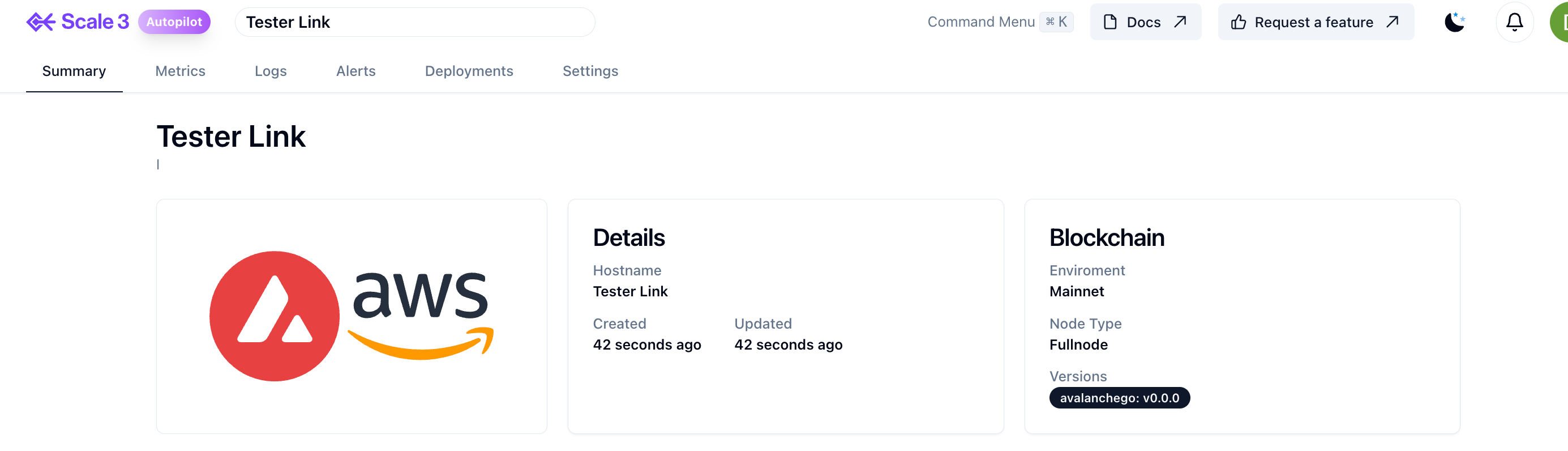Click the thumbs-up icon
Viewport: 1568px width, 451px height.
pos(1238,23)
